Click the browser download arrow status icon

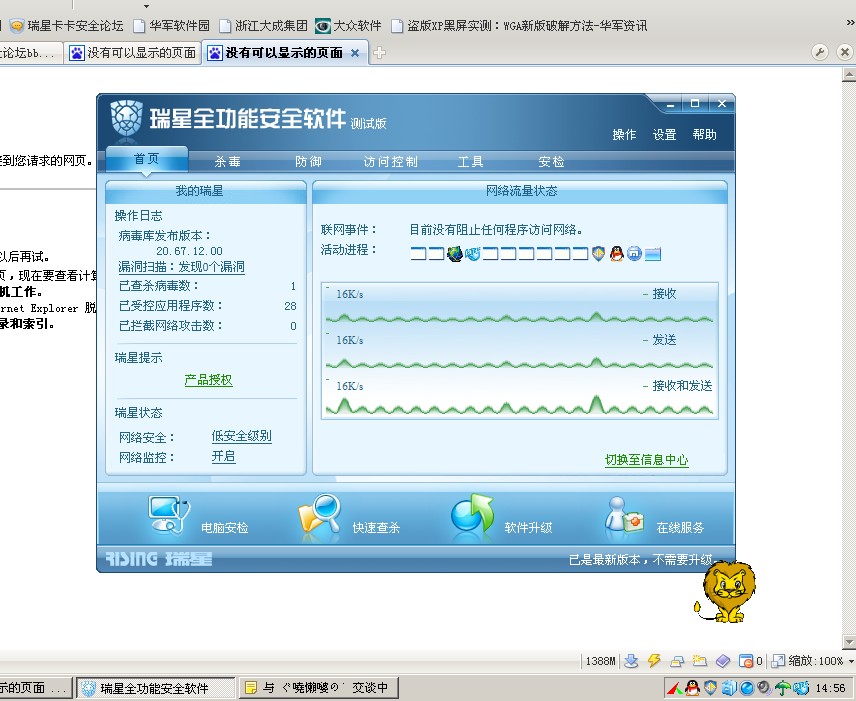point(631,661)
